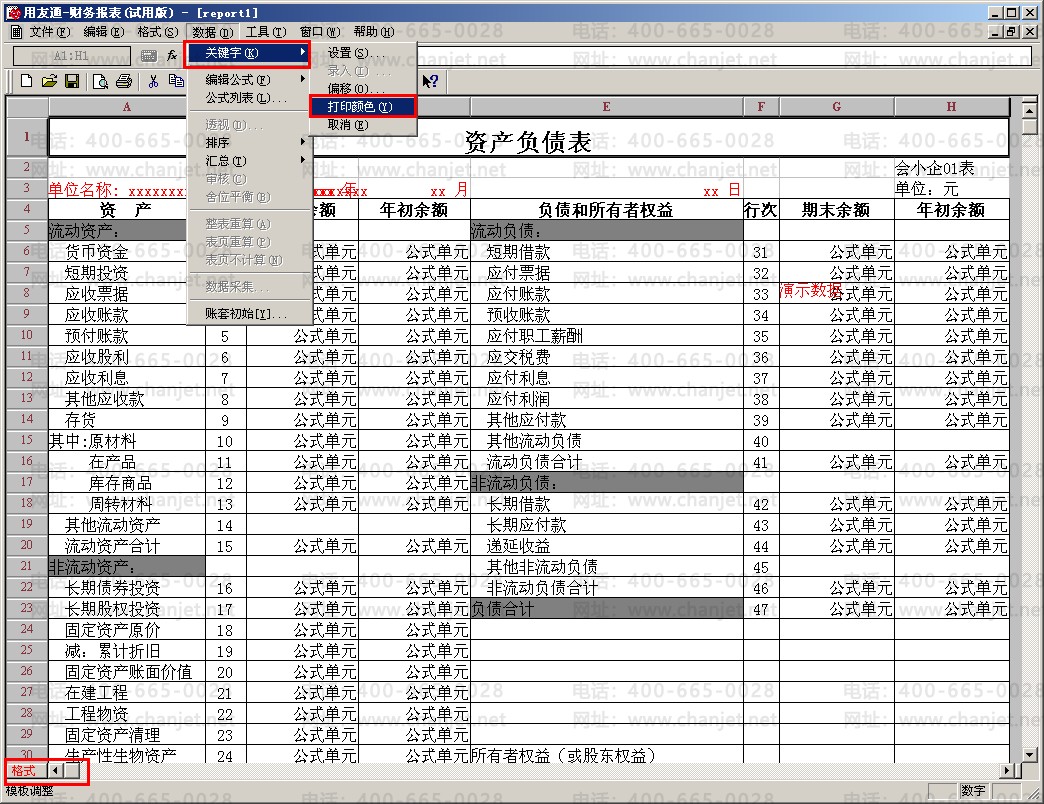Click the vertical scrollbar up arrow
The width and height of the screenshot is (1044, 804).
pos(1029,111)
